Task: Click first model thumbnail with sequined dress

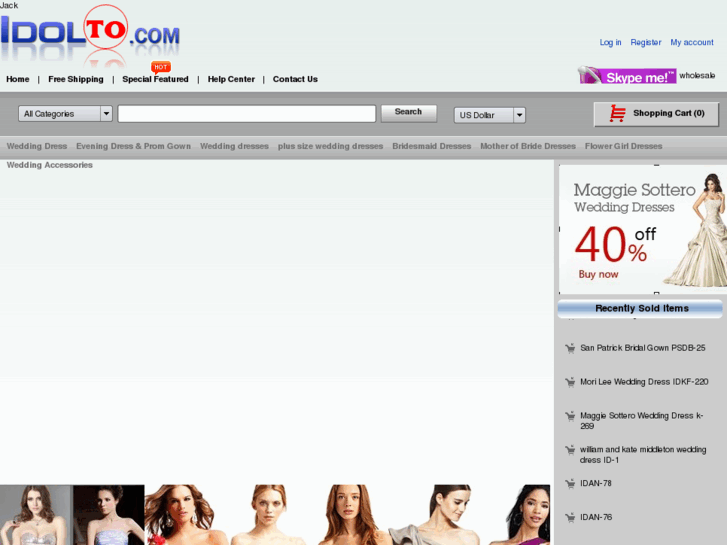Action: click(36, 515)
